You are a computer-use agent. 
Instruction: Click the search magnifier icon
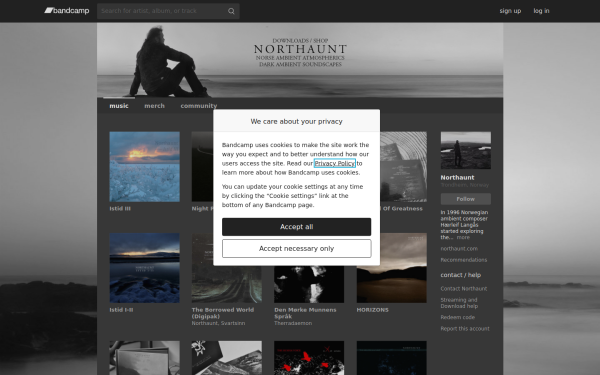click(x=231, y=11)
